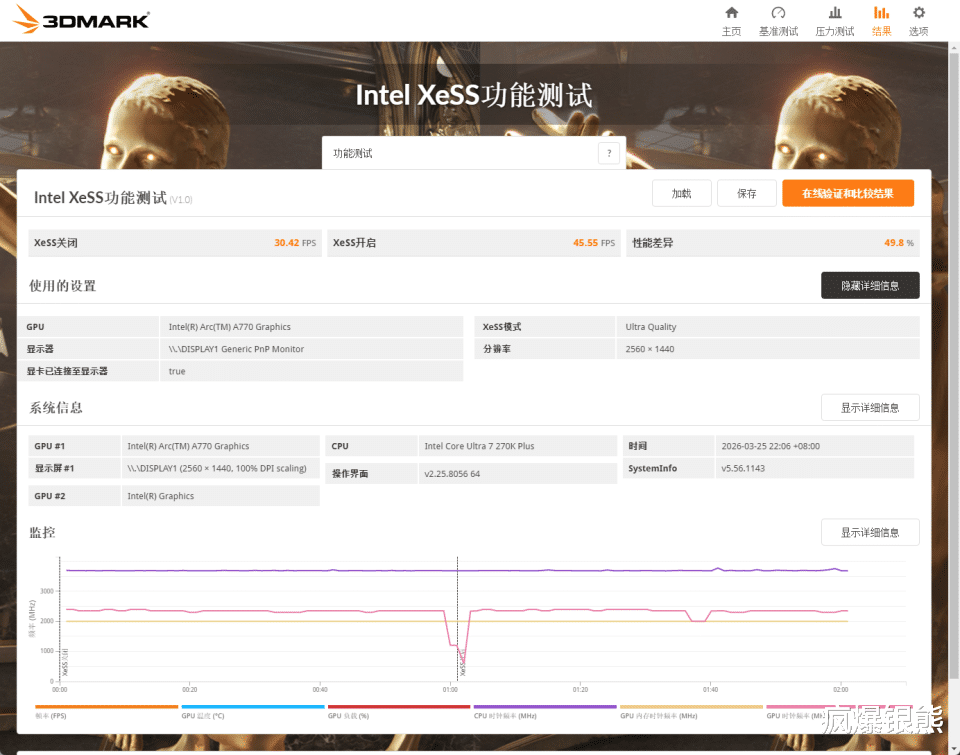Open the 基准测试 benchmark gauge icon

(778, 13)
